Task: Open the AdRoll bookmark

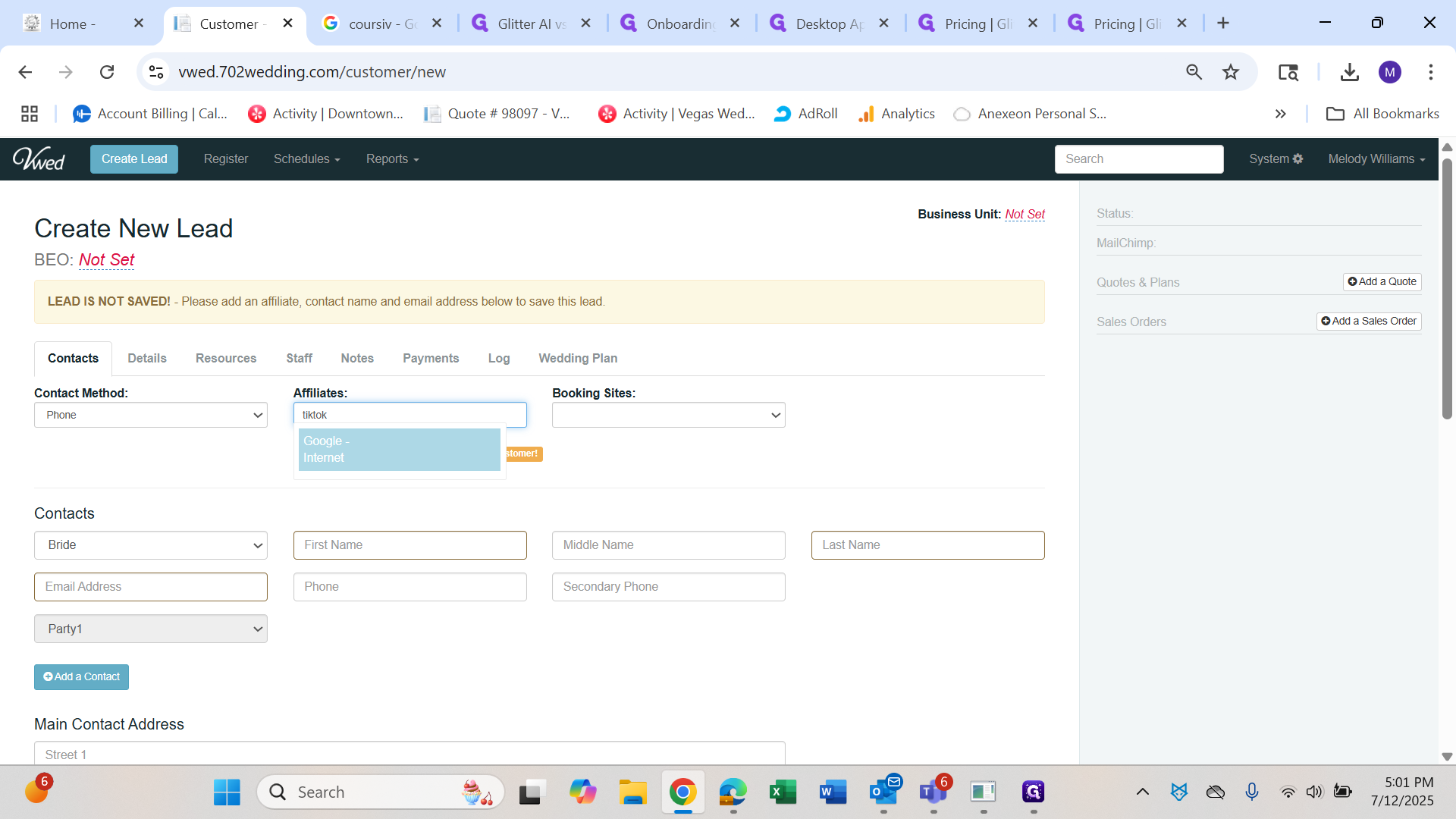Action: pos(805,114)
